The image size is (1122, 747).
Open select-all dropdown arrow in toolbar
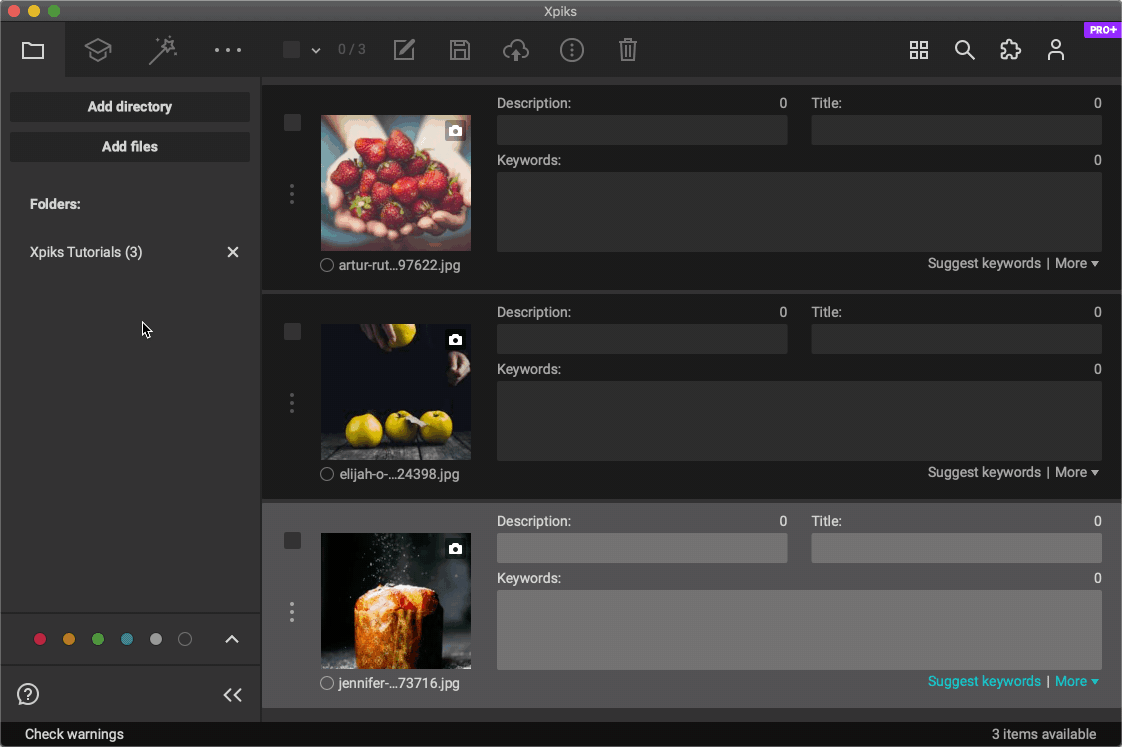pyautogui.click(x=316, y=50)
